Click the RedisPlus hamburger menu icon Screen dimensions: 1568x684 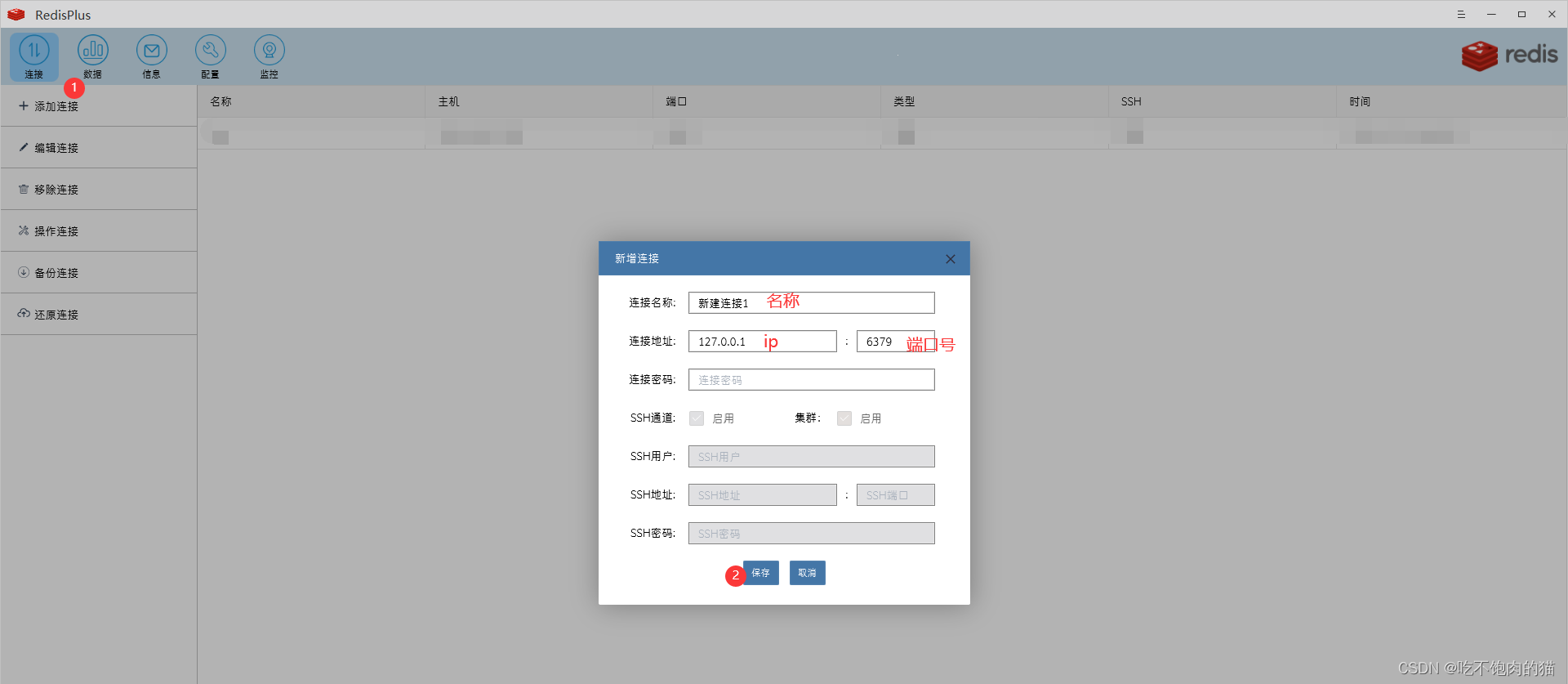click(1461, 15)
